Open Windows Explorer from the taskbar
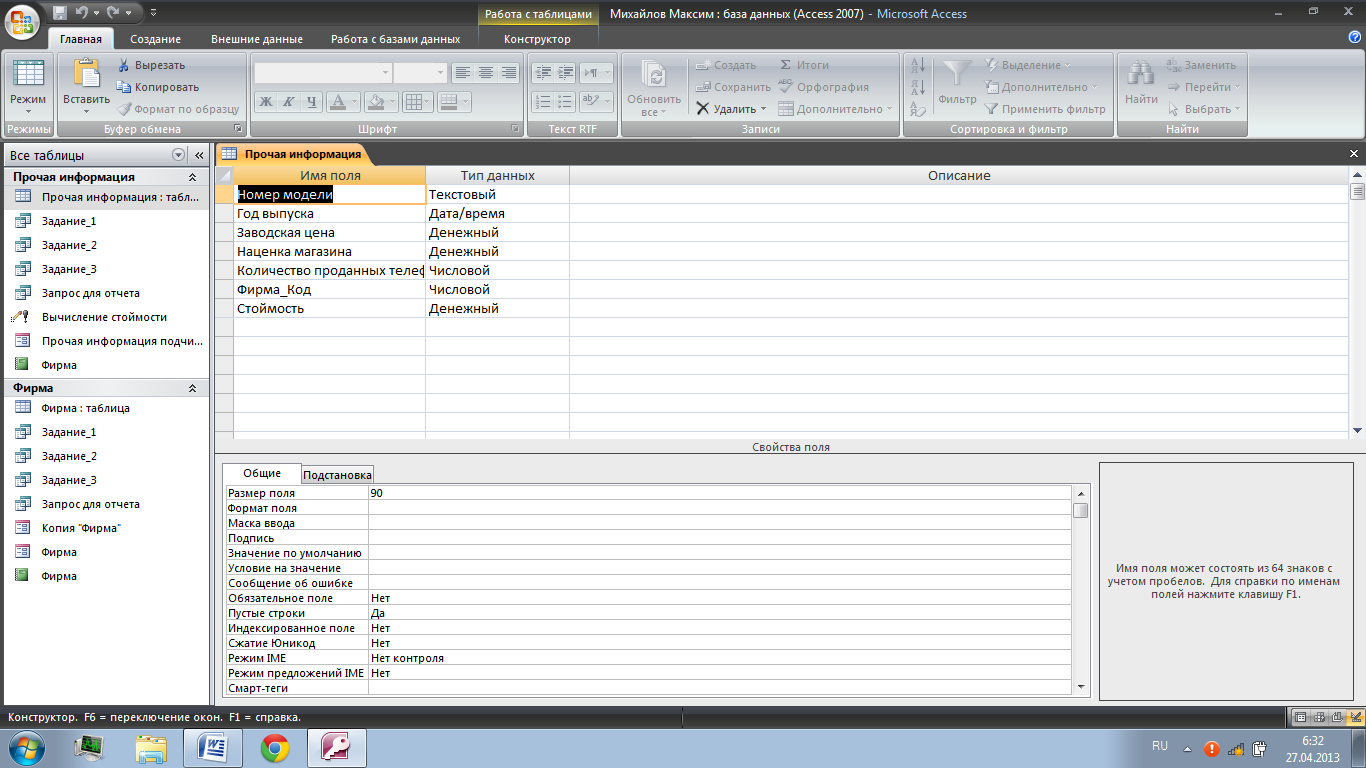 point(152,748)
